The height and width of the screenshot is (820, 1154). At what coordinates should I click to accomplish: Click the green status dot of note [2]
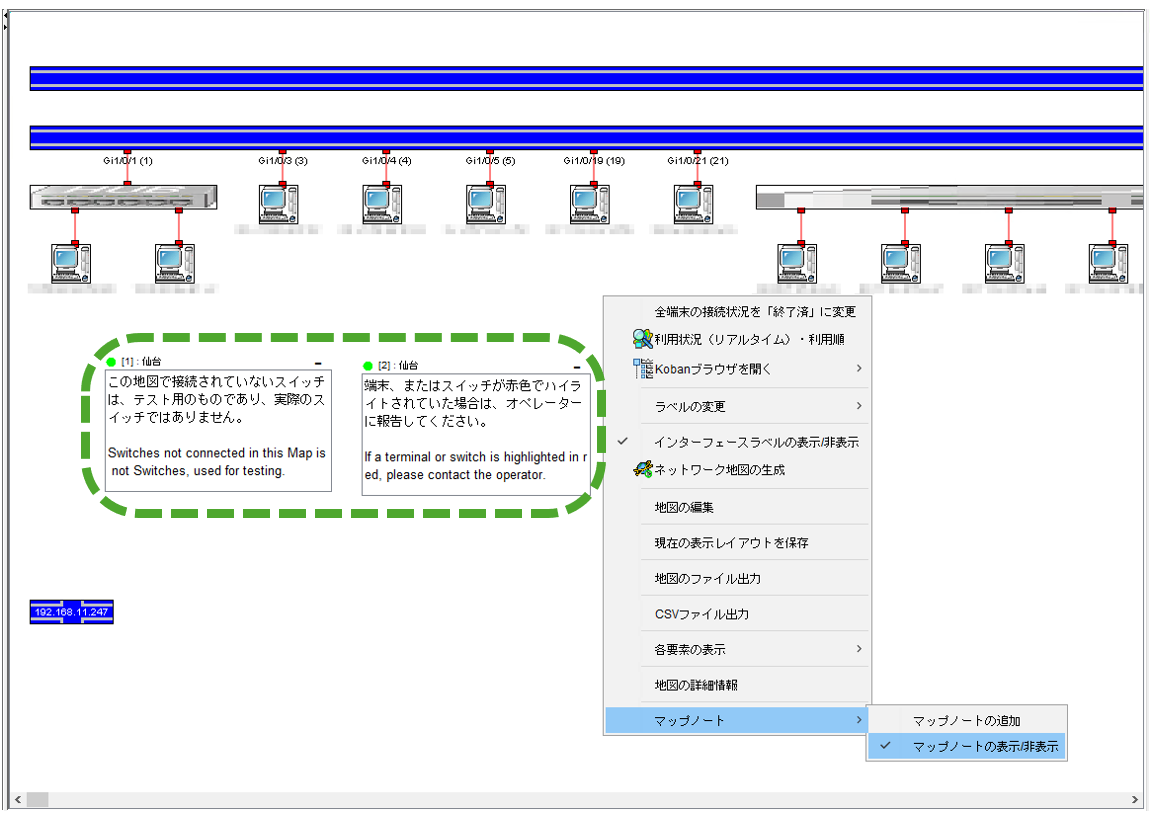(368, 366)
